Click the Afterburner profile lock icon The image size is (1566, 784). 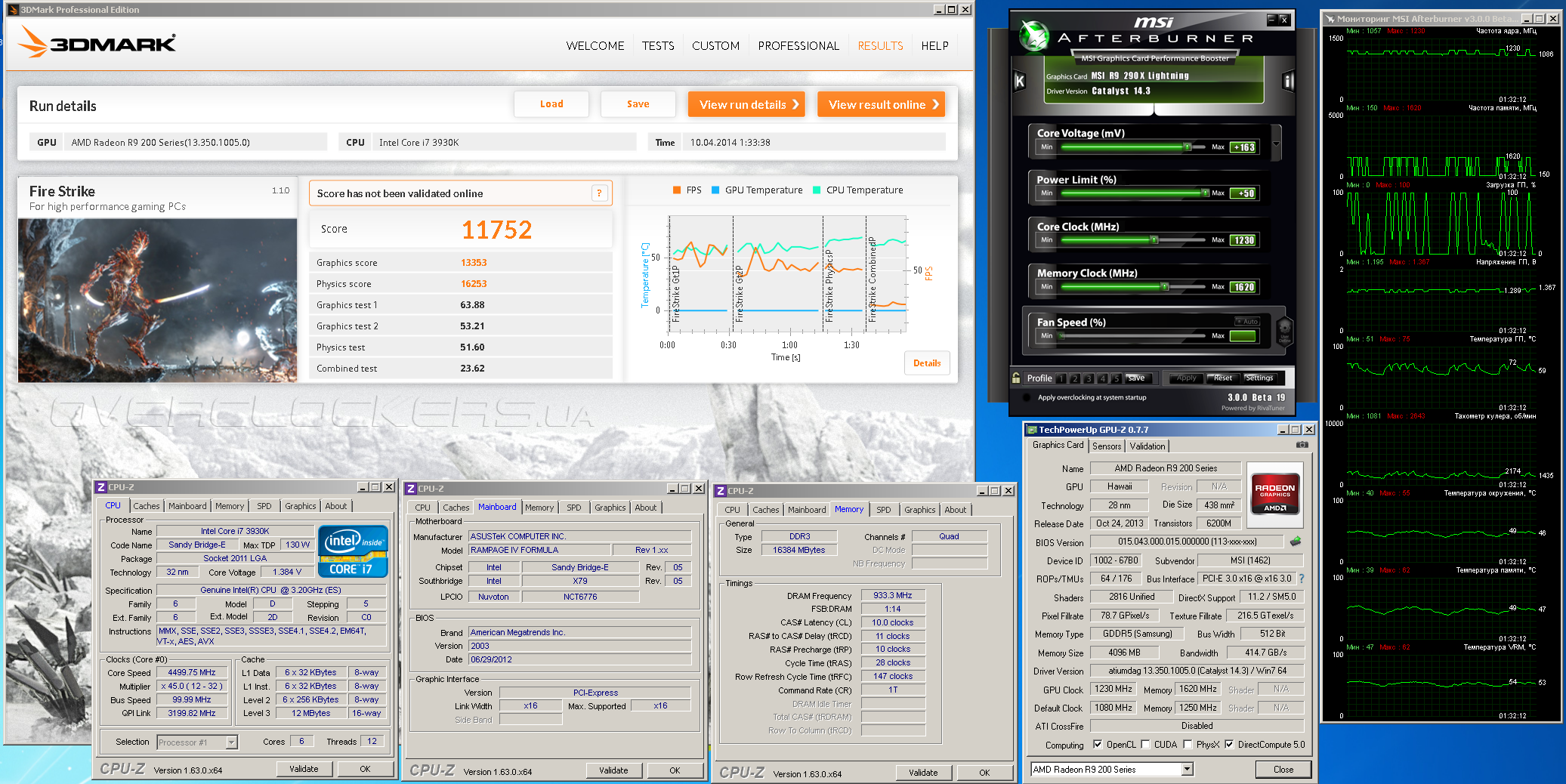(1017, 378)
